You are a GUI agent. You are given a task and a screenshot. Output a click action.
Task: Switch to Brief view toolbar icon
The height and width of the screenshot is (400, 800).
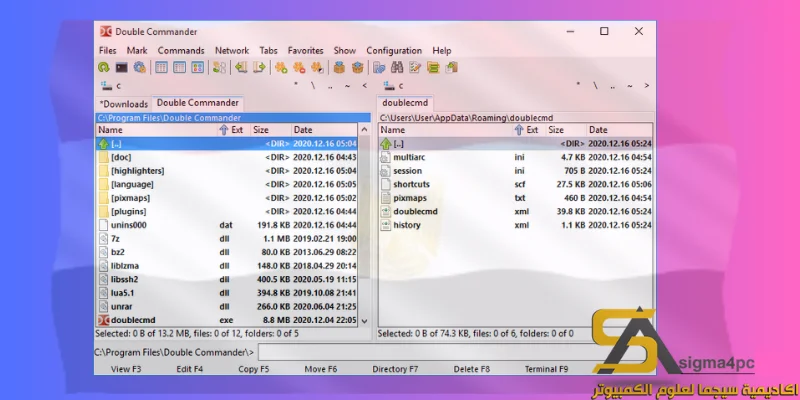[161, 67]
